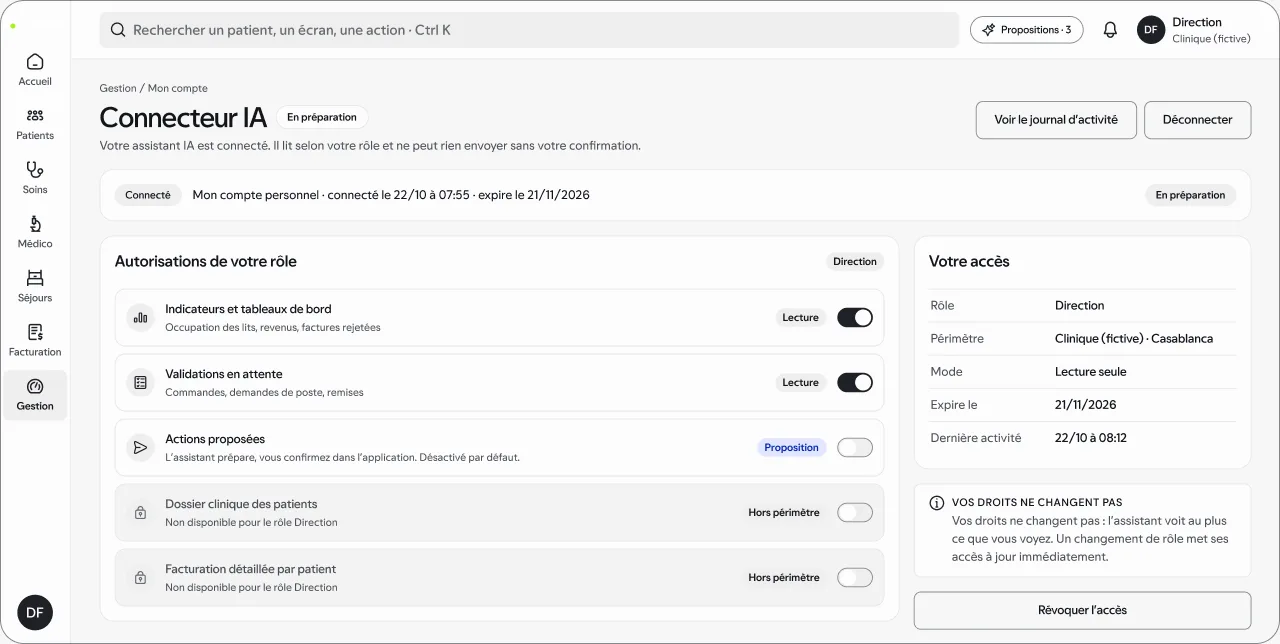1280x644 pixels.
Task: Open the Direction account menu
Action: tap(1194, 30)
